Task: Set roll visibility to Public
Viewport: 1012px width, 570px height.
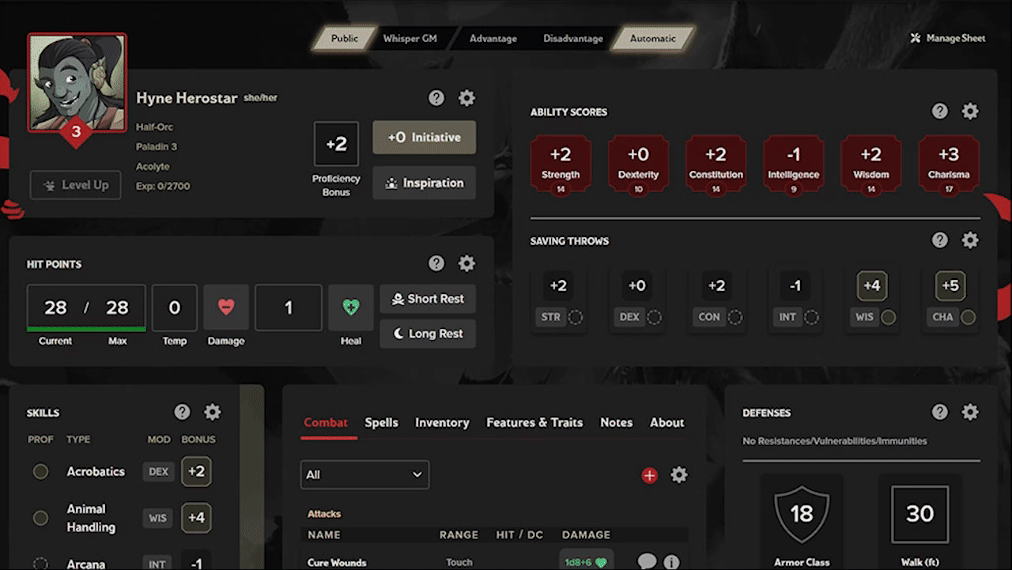Action: (x=344, y=39)
